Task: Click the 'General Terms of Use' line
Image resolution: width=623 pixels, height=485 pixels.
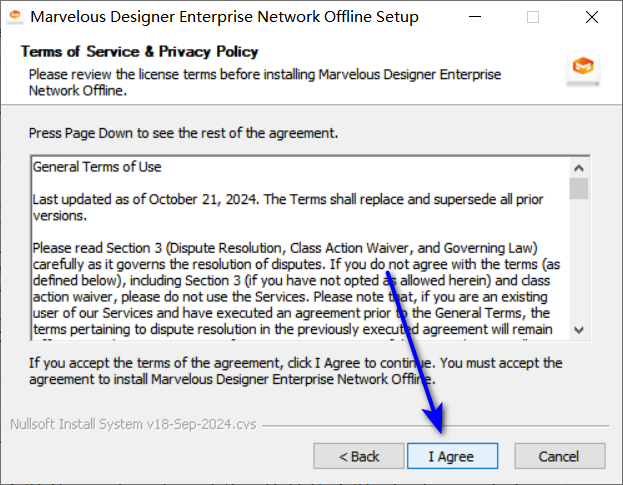Action: 97,167
